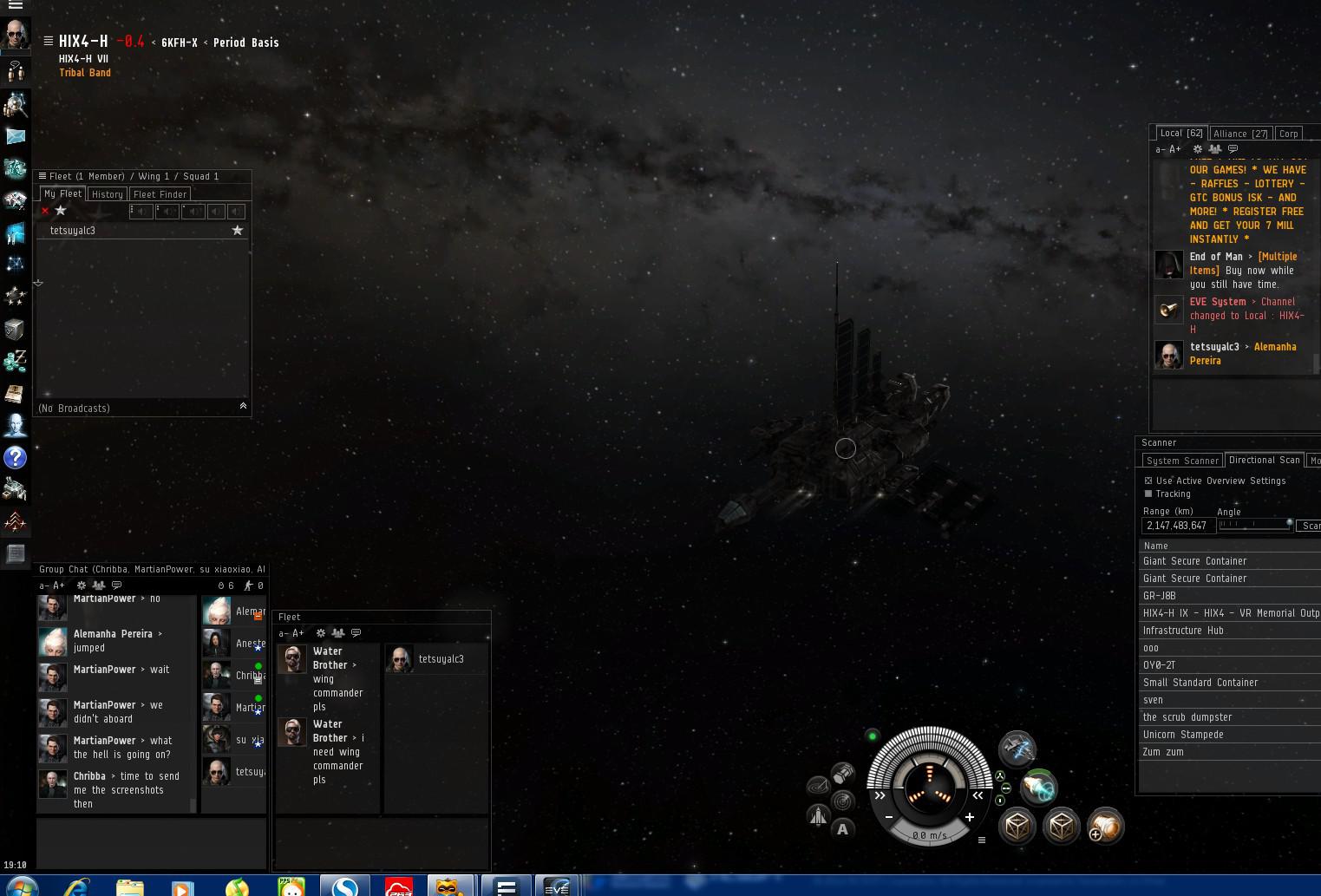Activate the first empty-cube low slot module
1321x896 pixels.
tap(1018, 826)
